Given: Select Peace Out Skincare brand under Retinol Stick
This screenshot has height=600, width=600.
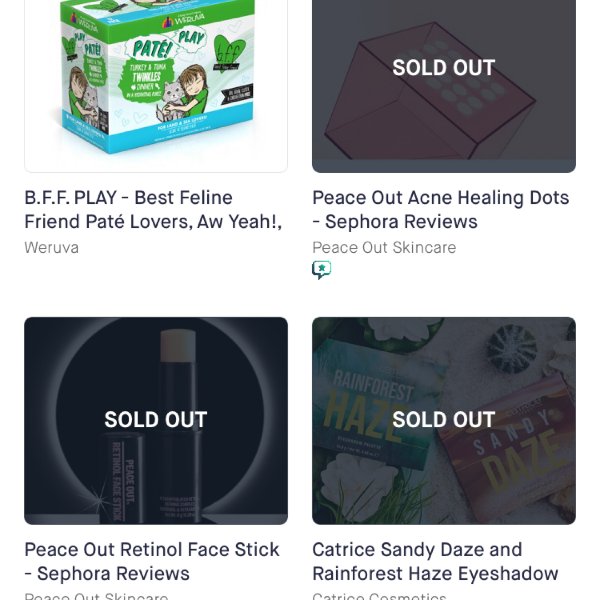Looking at the screenshot, I should [x=96, y=596].
